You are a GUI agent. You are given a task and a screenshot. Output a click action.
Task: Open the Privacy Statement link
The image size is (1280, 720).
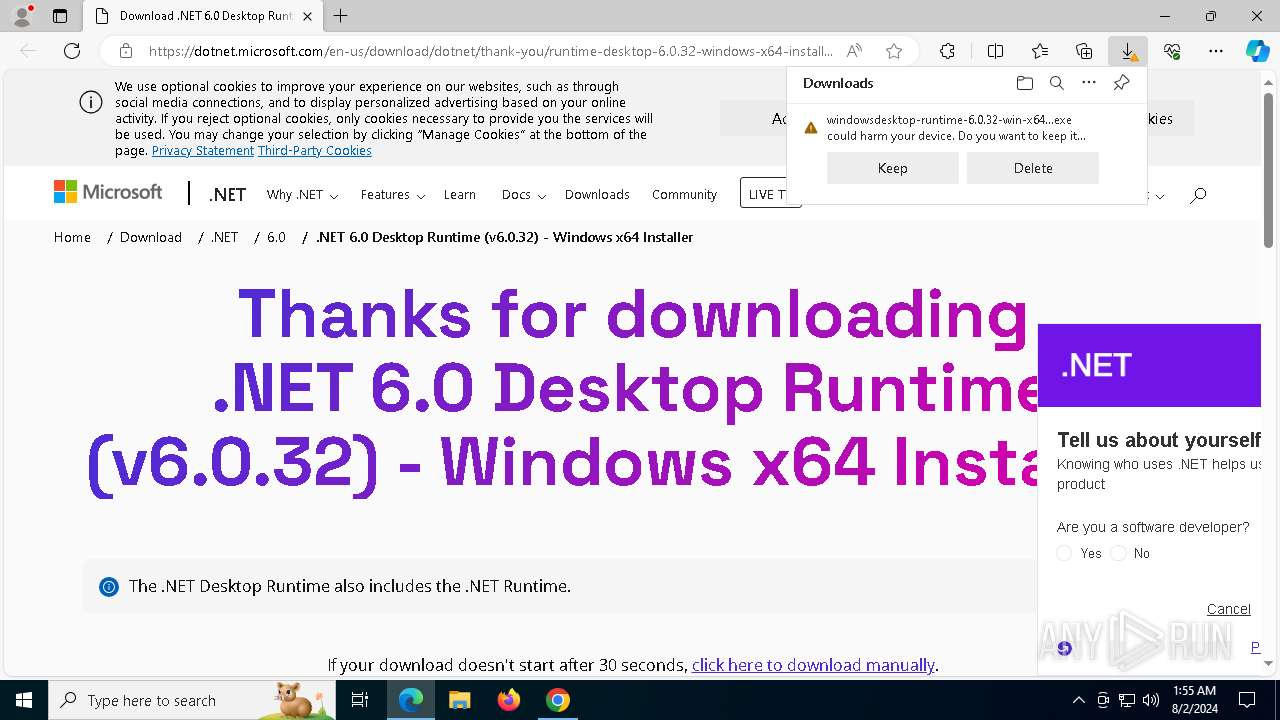tap(203, 151)
